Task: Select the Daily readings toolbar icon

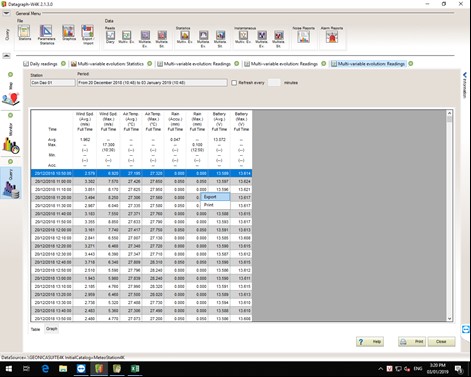Action: [x=110, y=36]
